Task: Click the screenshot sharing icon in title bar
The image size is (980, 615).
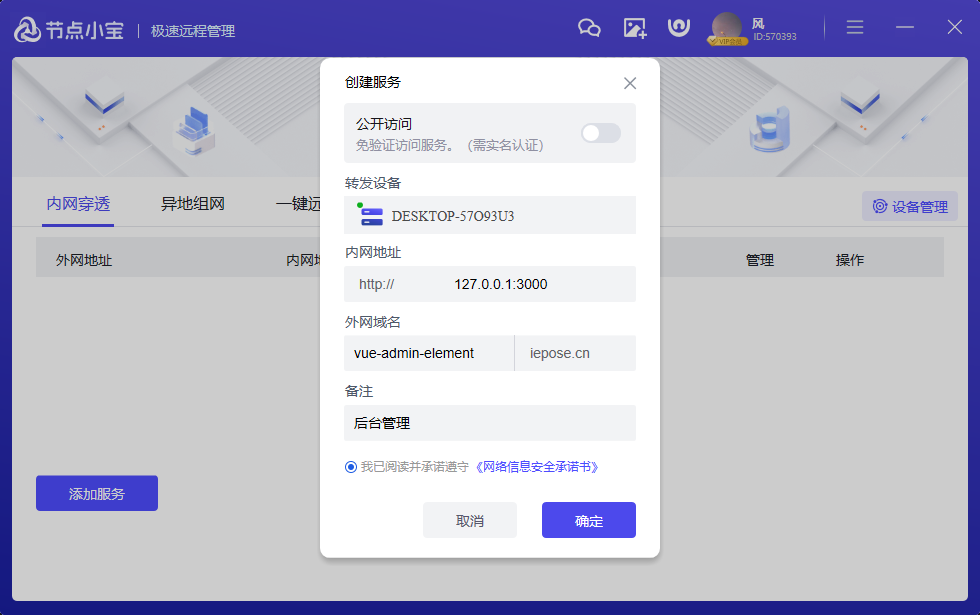Action: click(x=634, y=28)
